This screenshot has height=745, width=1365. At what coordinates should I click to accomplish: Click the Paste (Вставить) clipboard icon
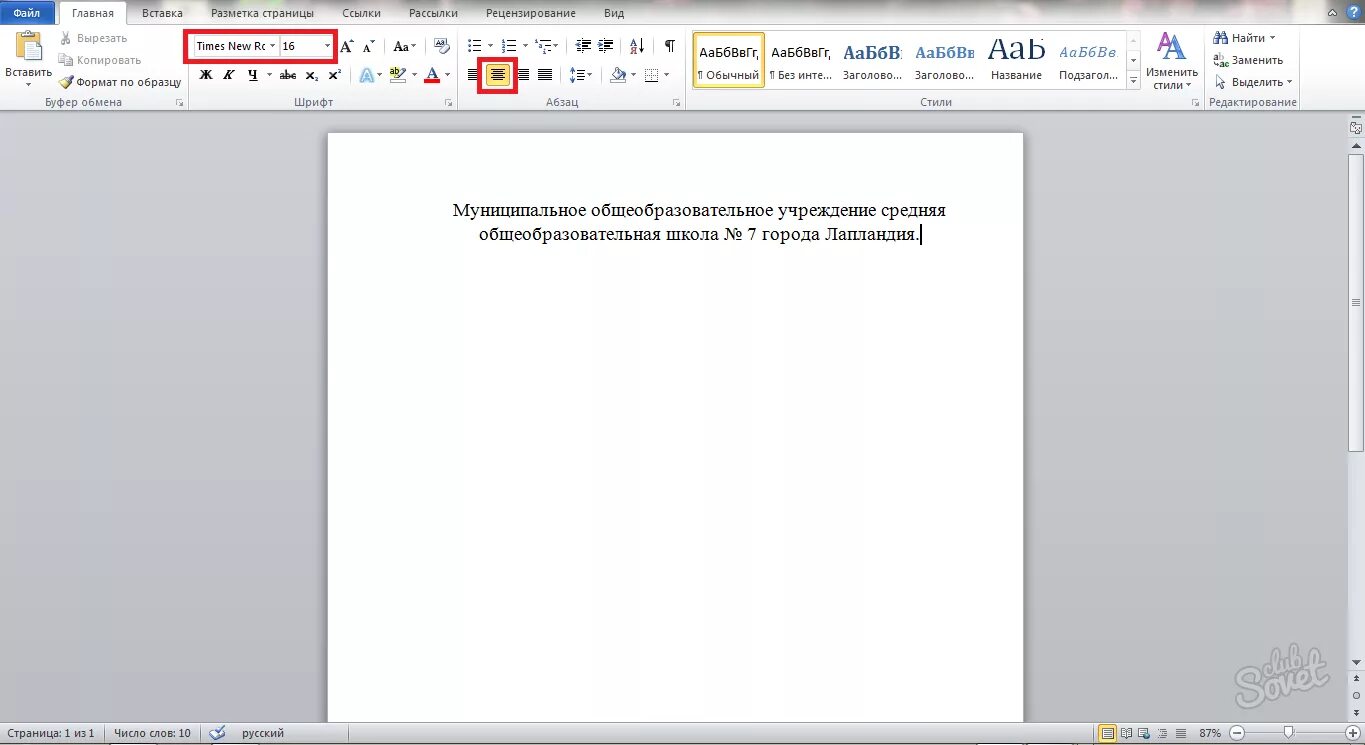point(29,47)
